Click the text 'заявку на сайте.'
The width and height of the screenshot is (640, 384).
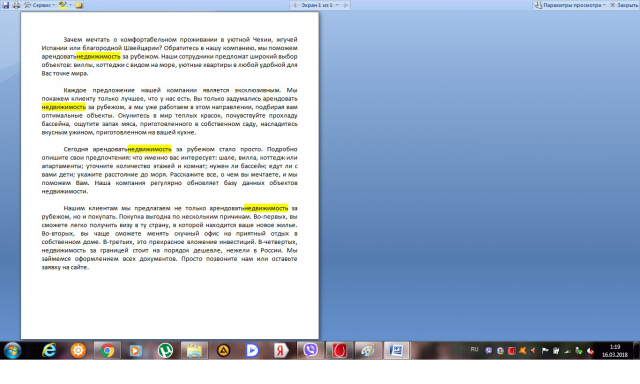[x=65, y=267]
